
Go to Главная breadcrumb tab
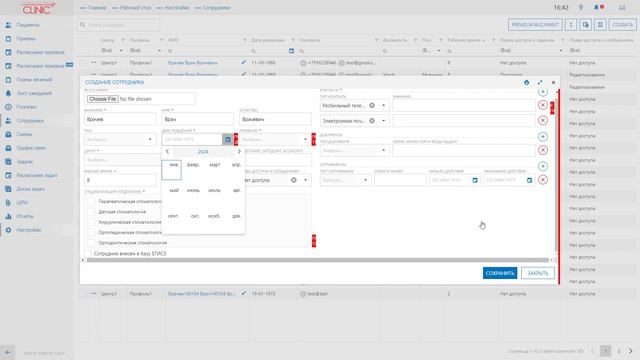click(x=97, y=8)
